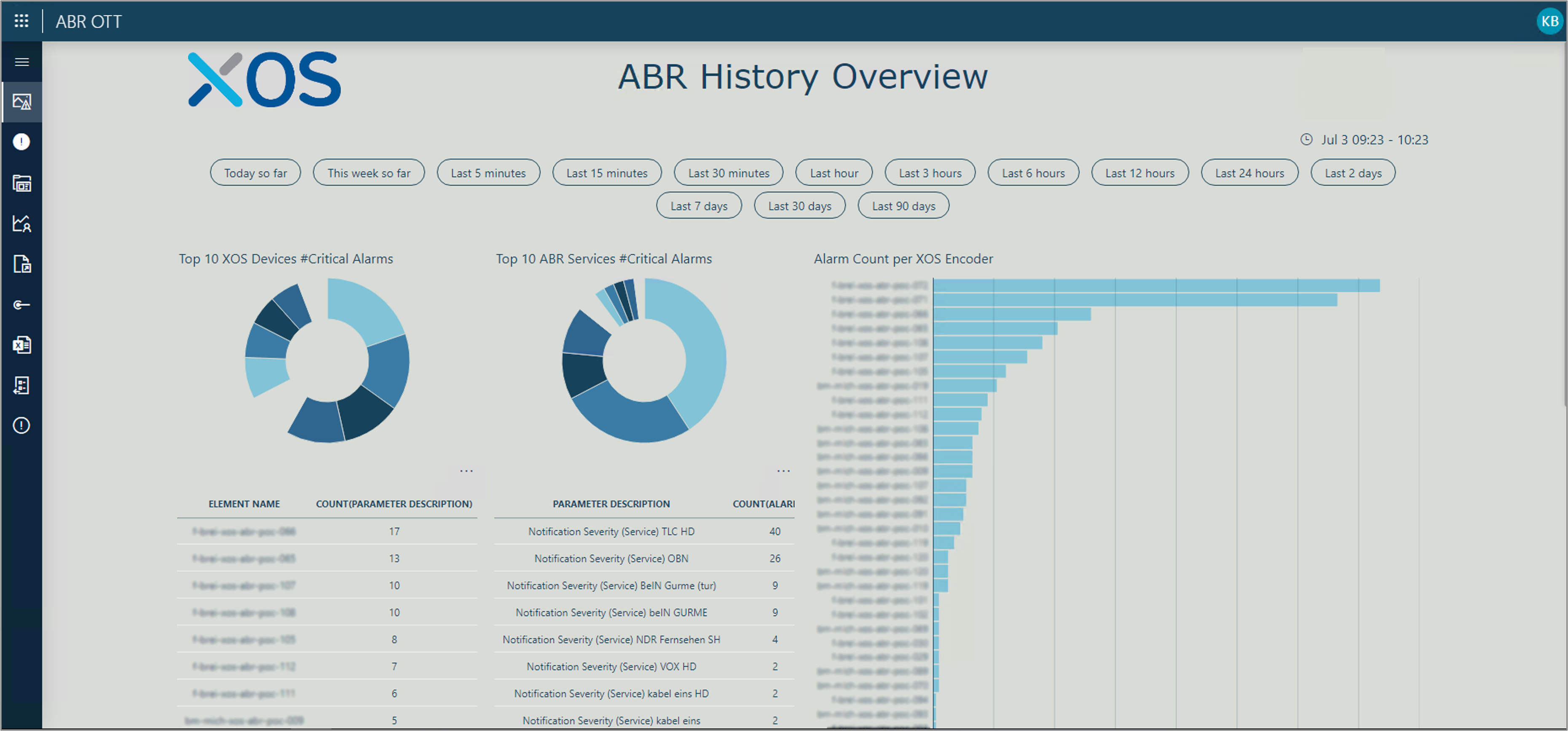The width and height of the screenshot is (1568, 731).
Task: Select the beIN GURME service row
Action: [644, 612]
